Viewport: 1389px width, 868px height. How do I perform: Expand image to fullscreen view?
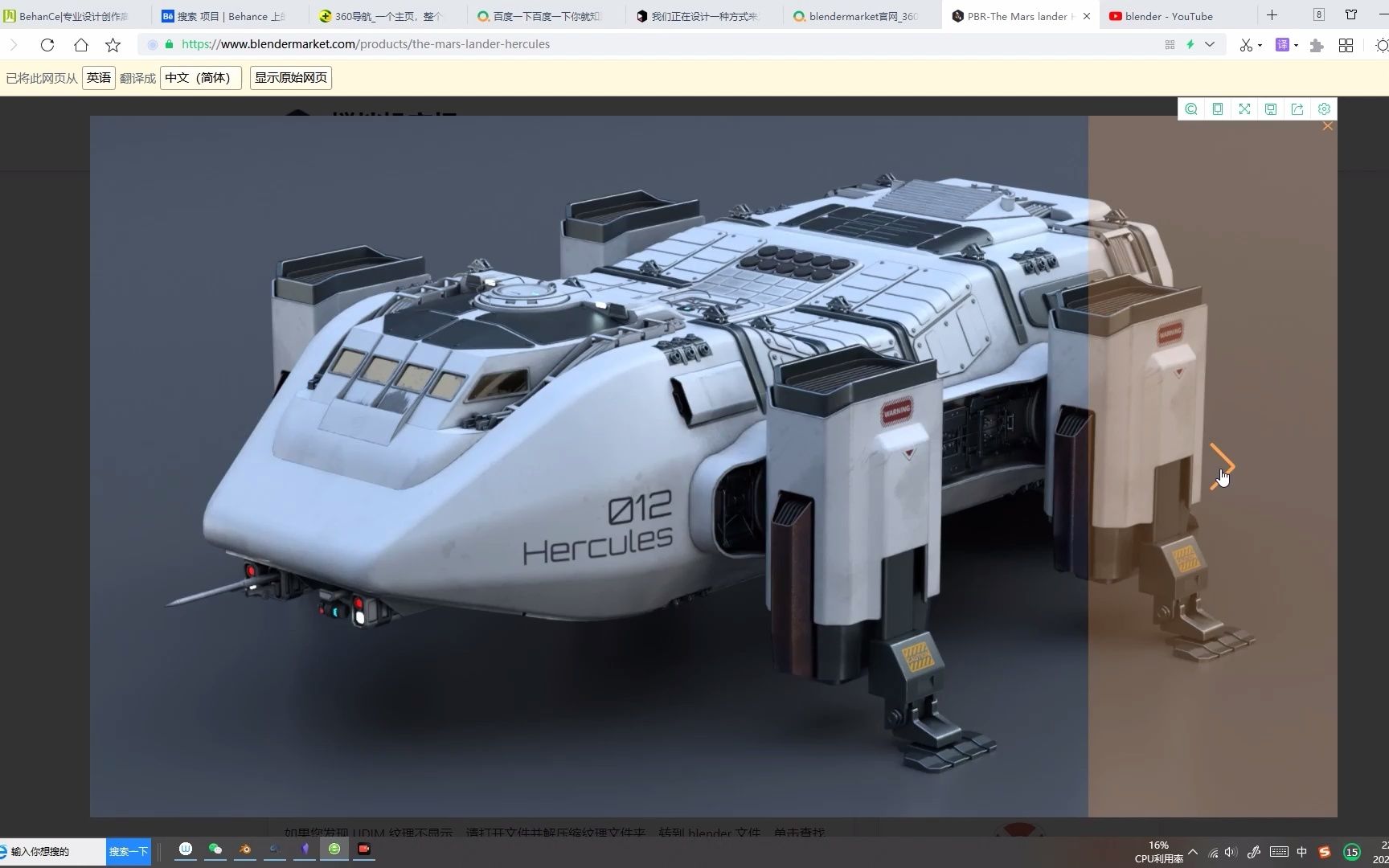(x=1244, y=109)
